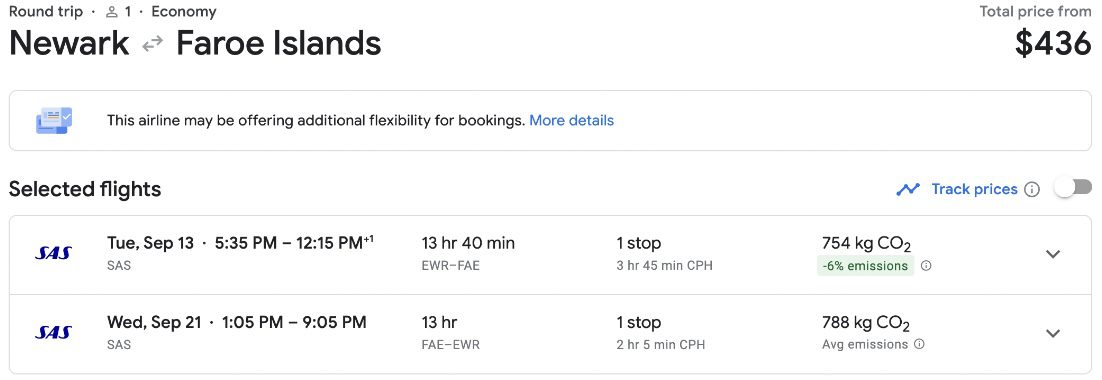Screen dimensions: 1102x380
Task: Click the $436 total price
Action: click(x=1053, y=44)
